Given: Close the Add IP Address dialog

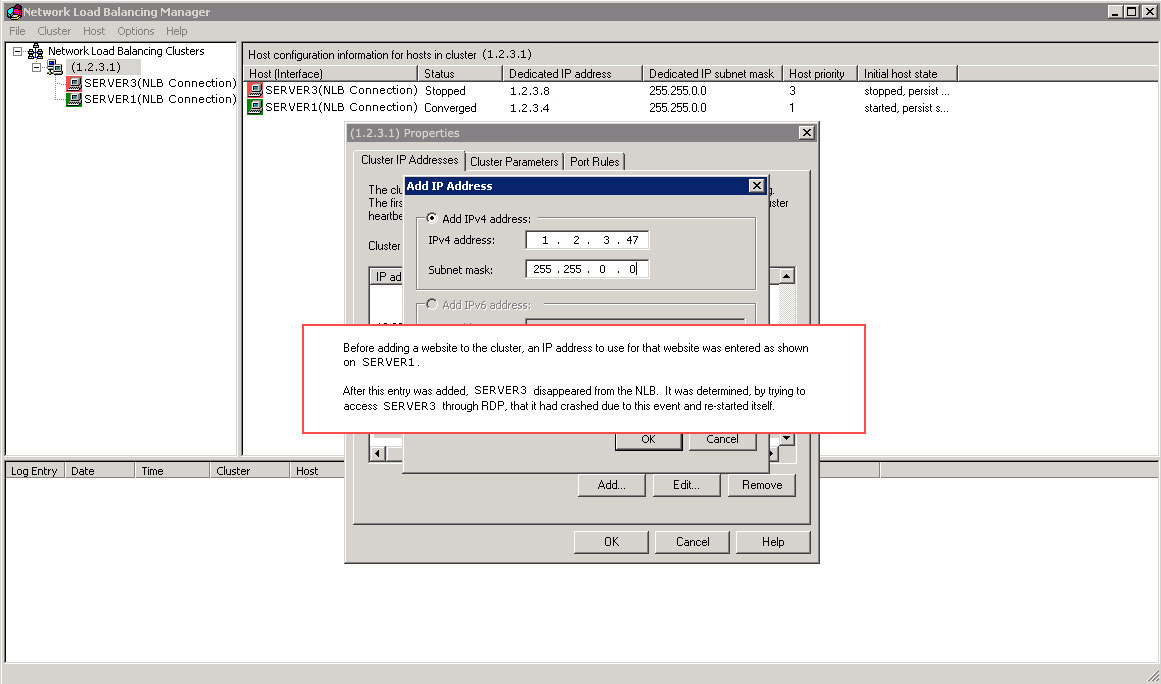Looking at the screenshot, I should (x=756, y=186).
